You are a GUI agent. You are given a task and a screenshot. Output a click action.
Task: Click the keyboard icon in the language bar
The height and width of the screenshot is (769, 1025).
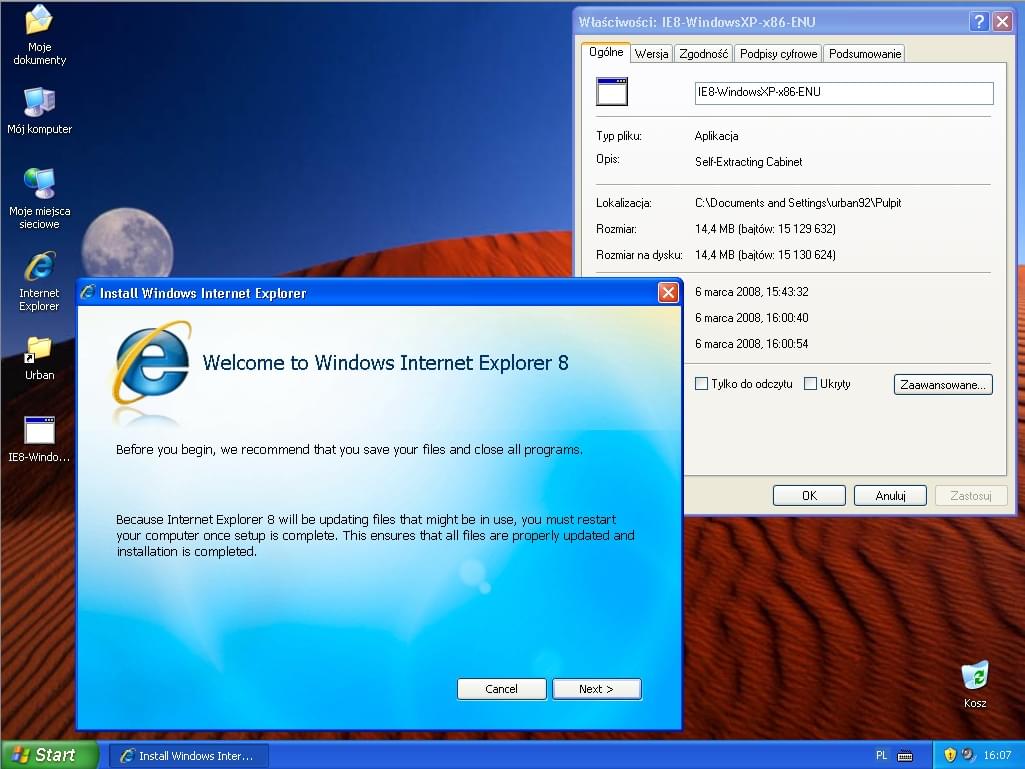(905, 756)
